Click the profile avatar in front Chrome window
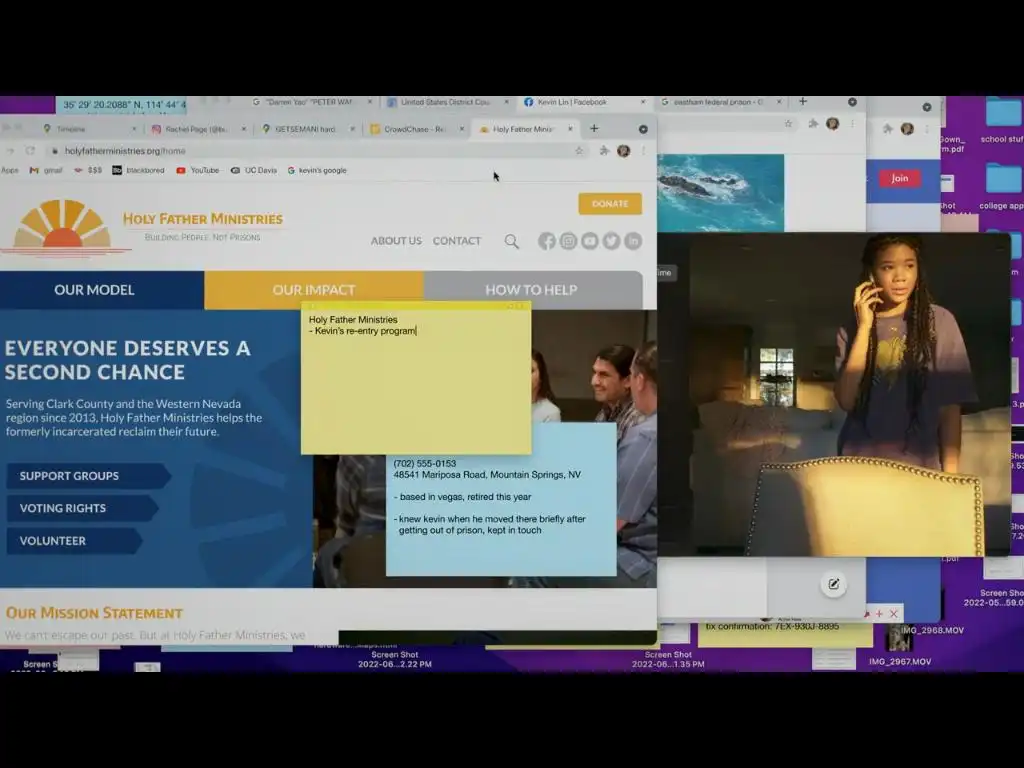The image size is (1024, 768). point(624,151)
